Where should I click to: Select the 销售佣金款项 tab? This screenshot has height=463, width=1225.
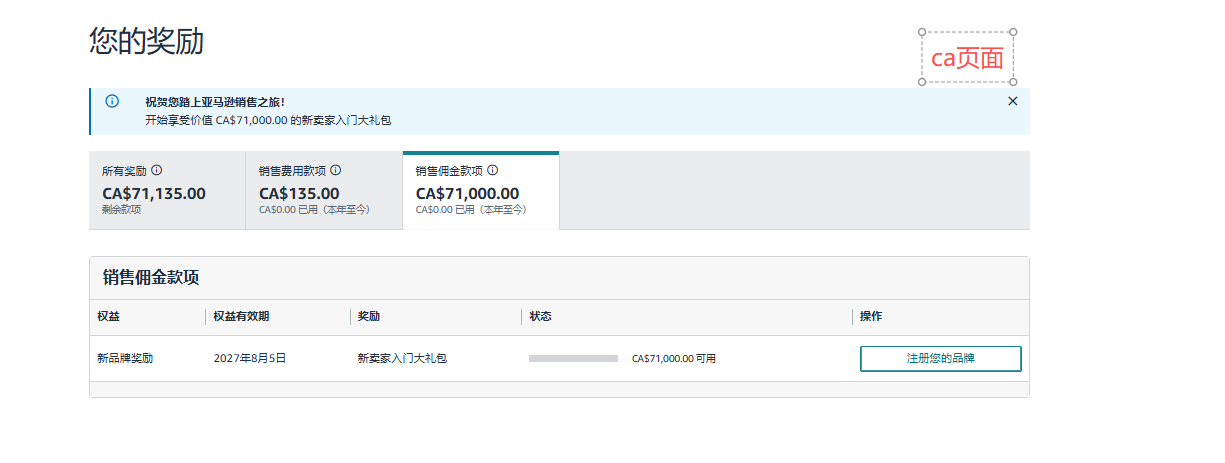[x=481, y=191]
